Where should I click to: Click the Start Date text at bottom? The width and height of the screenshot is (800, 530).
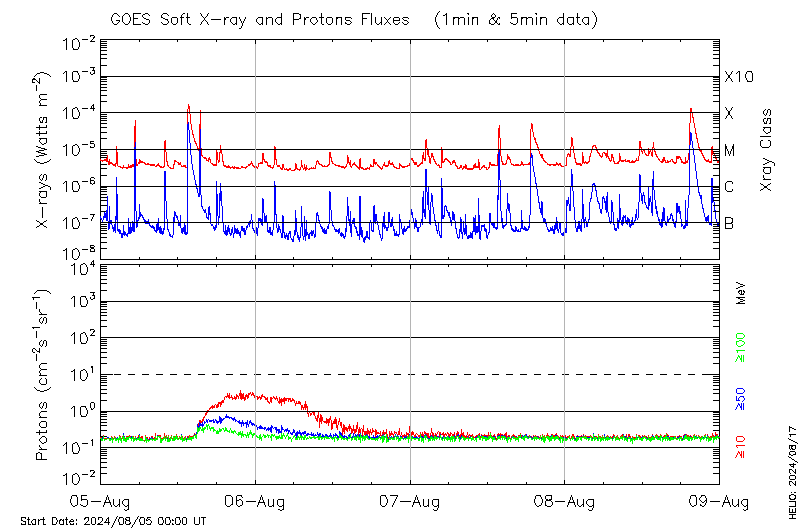(113, 521)
